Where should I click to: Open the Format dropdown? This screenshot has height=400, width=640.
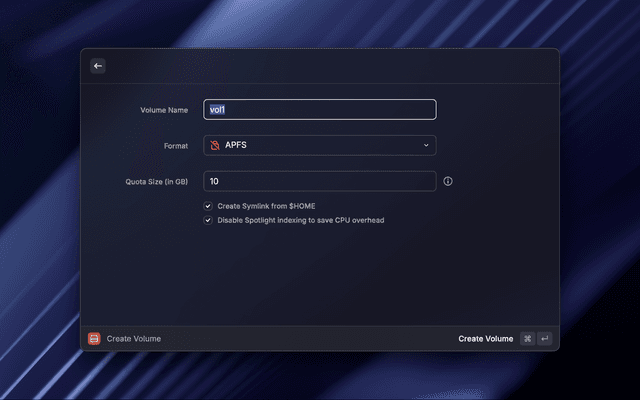click(x=320, y=146)
